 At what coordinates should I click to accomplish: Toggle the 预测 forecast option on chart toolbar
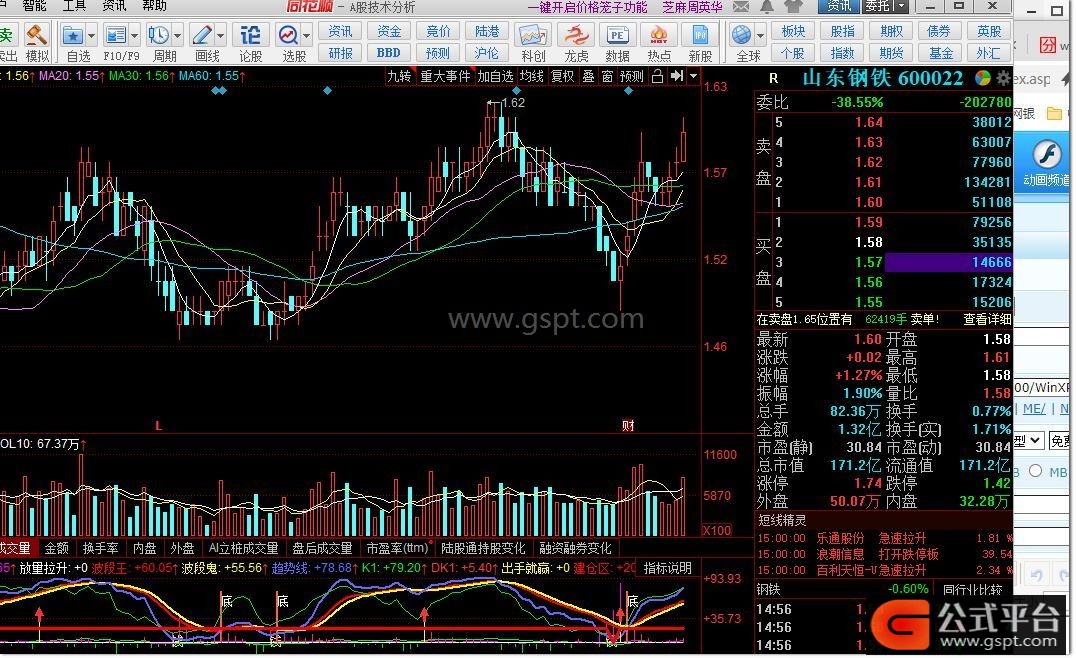(x=632, y=76)
